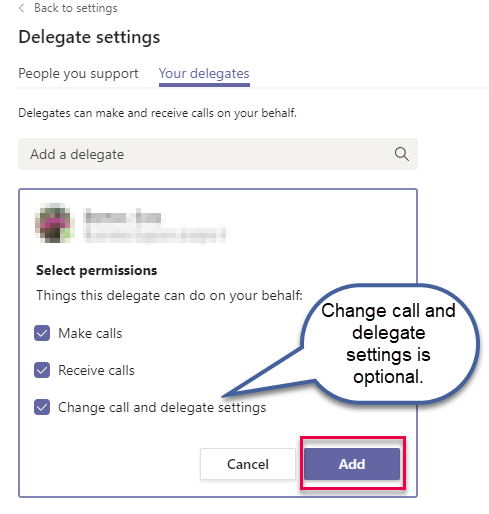This screenshot has width=489, height=514.
Task: Switch to People you support tab
Action: click(x=78, y=74)
